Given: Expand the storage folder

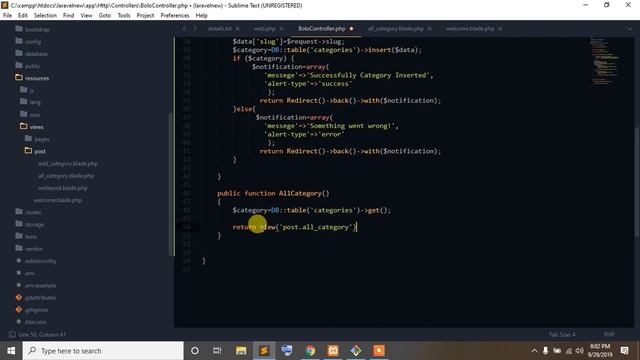Looking at the screenshot, I should click(x=30, y=224).
